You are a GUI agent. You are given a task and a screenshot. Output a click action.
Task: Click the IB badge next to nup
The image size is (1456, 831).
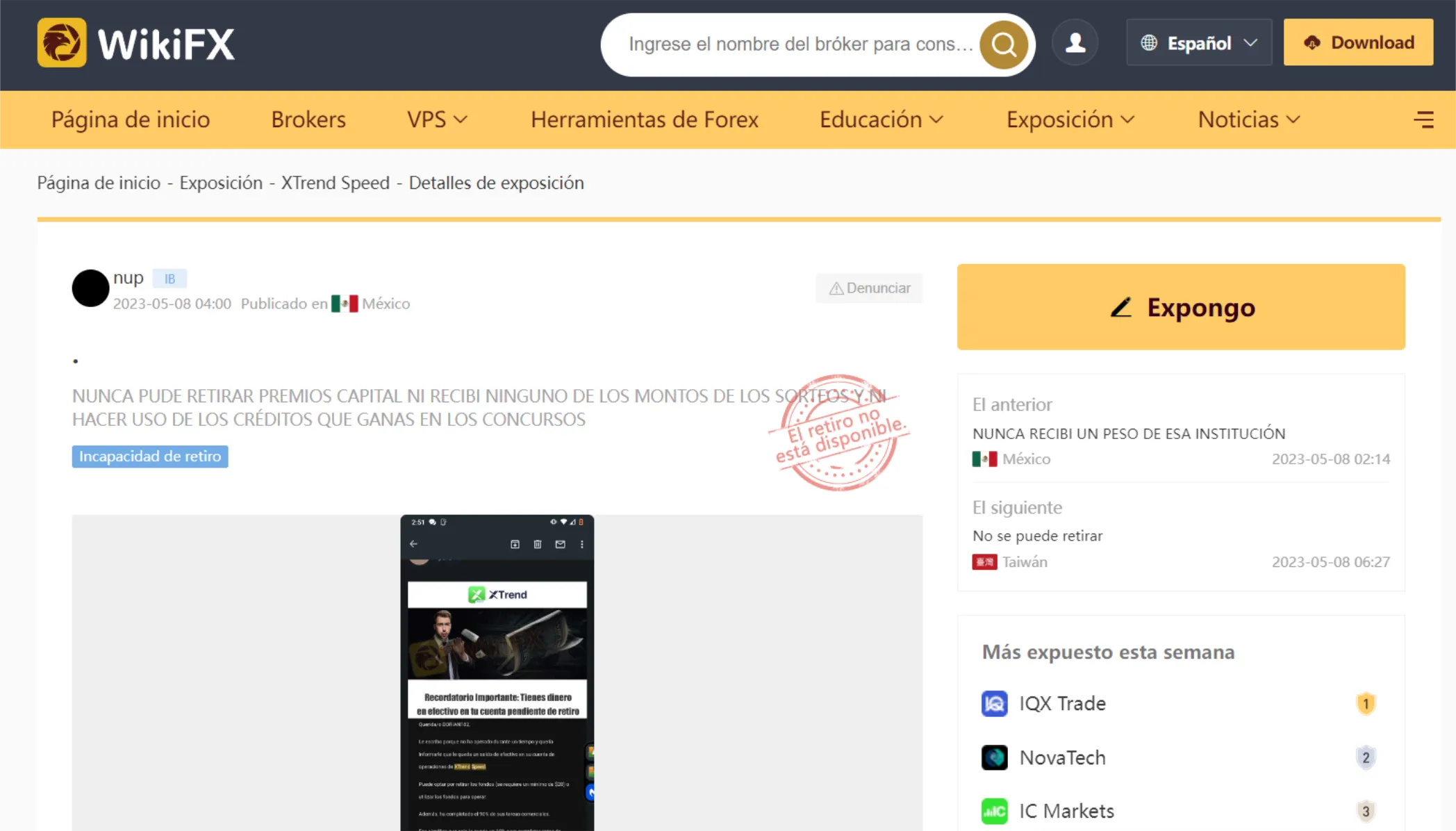coord(169,279)
